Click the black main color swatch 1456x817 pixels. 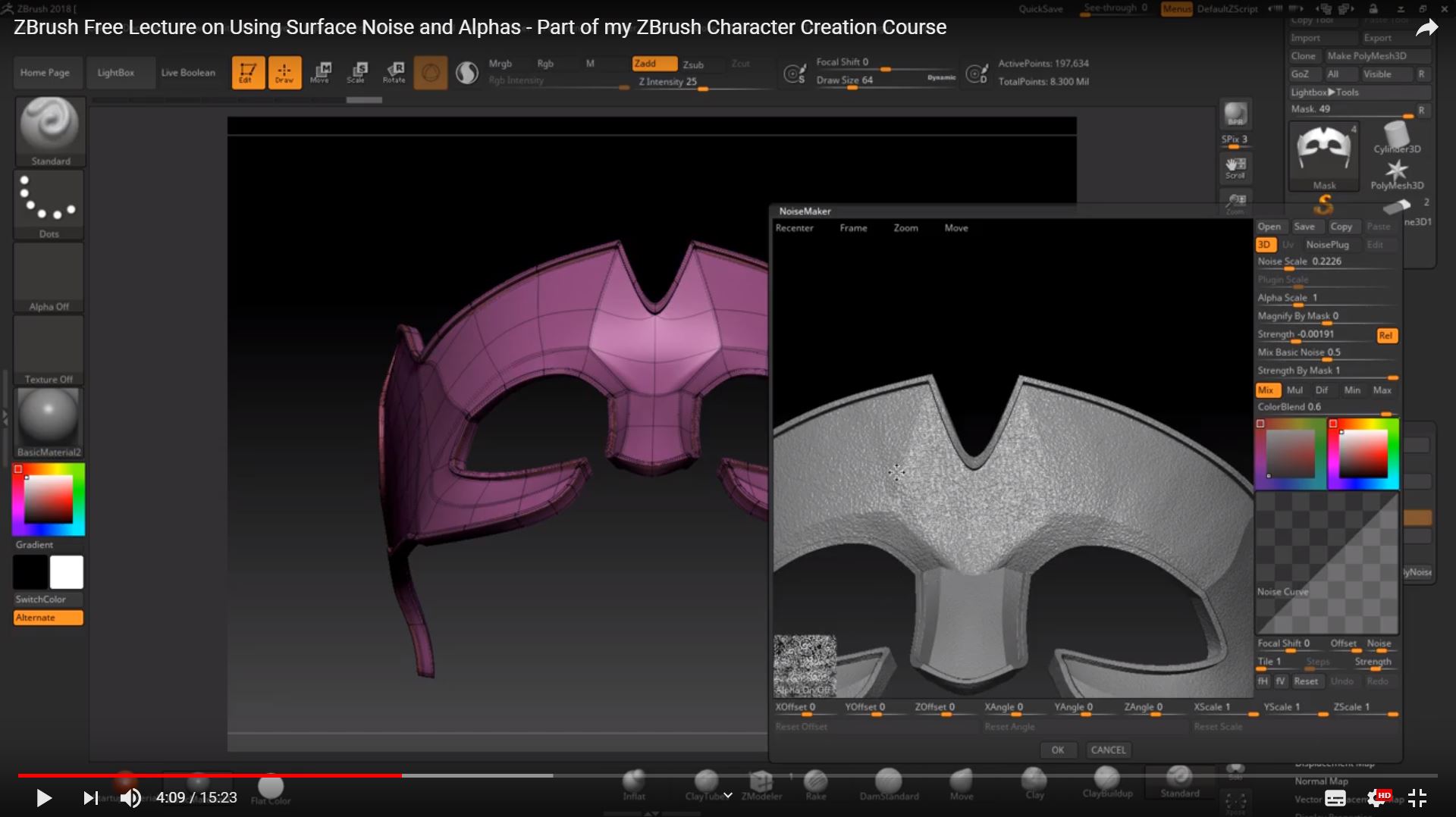pyautogui.click(x=30, y=572)
